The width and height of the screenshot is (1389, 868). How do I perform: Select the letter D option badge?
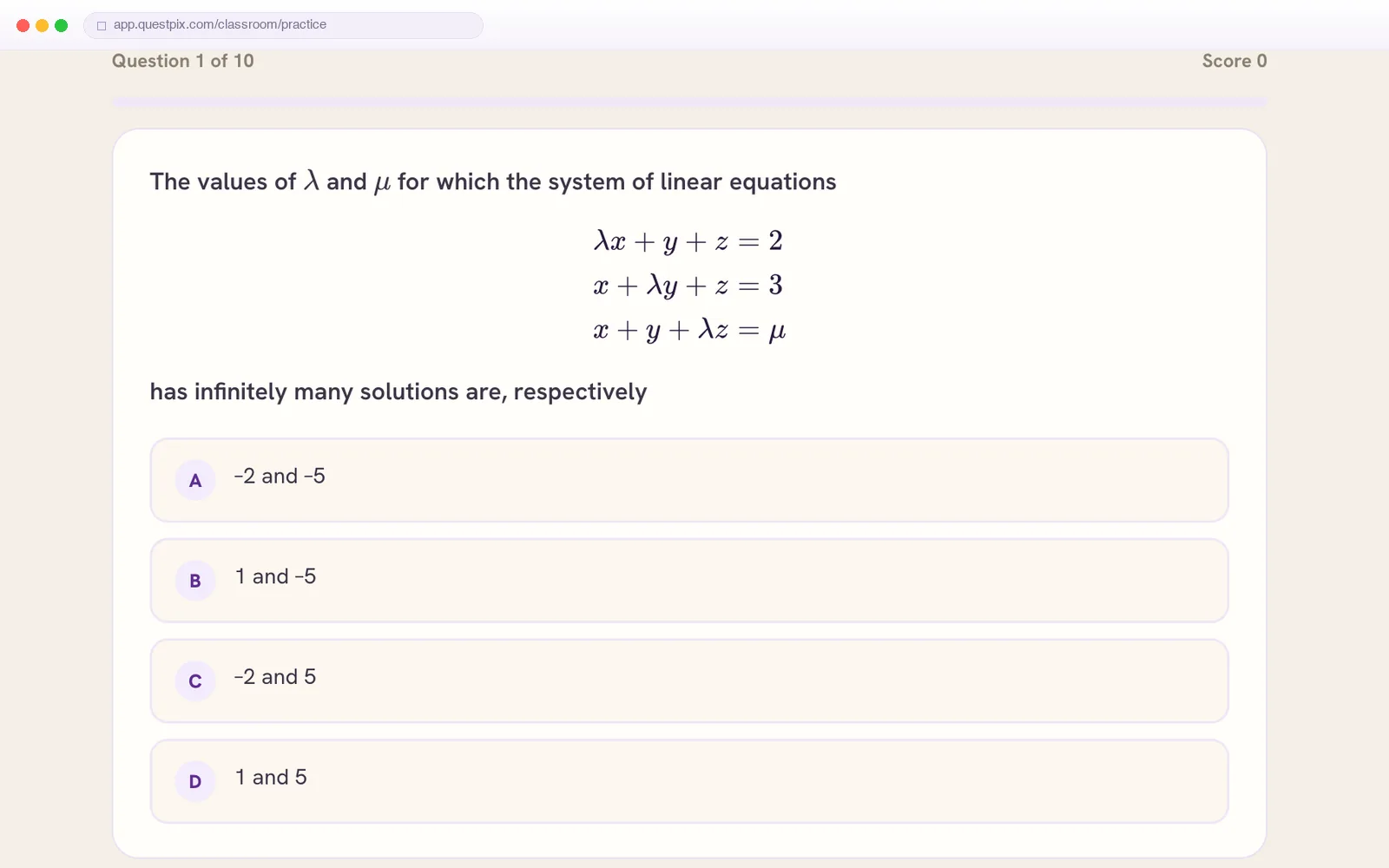[195, 781]
